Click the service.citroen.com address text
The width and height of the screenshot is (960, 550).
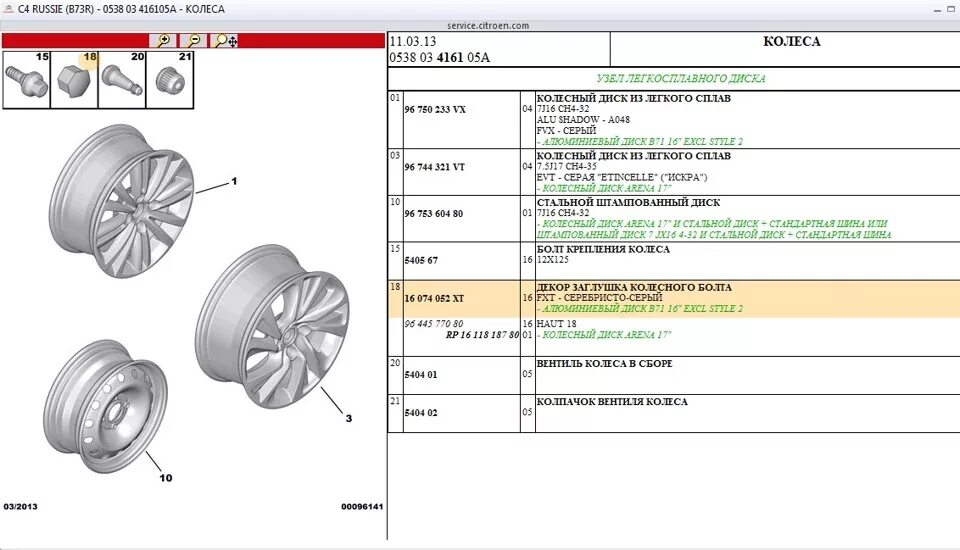click(x=488, y=26)
